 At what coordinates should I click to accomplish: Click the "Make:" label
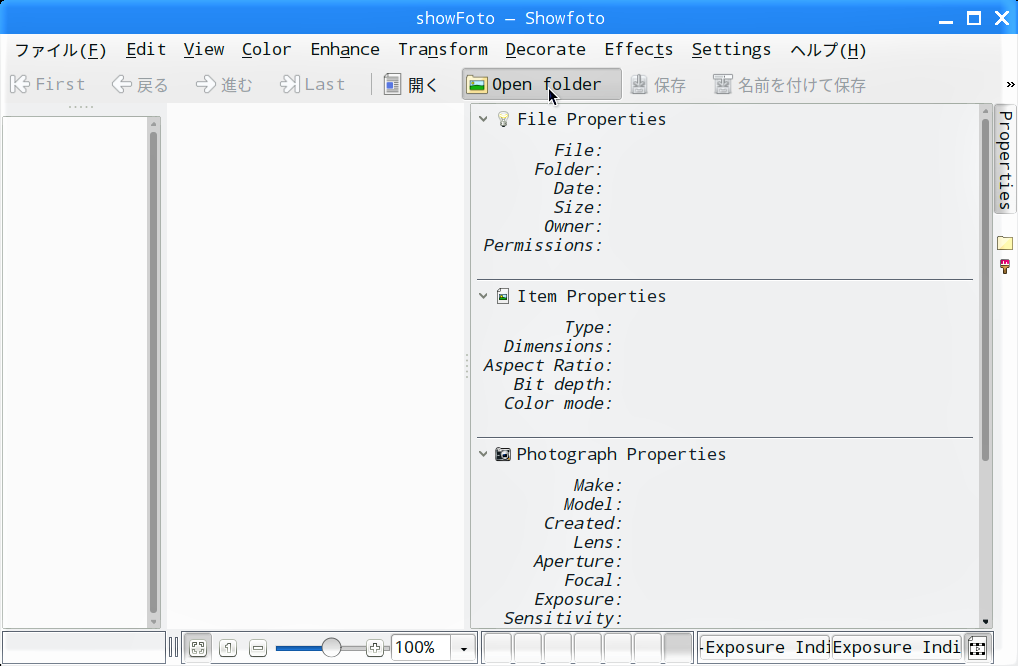tap(598, 486)
